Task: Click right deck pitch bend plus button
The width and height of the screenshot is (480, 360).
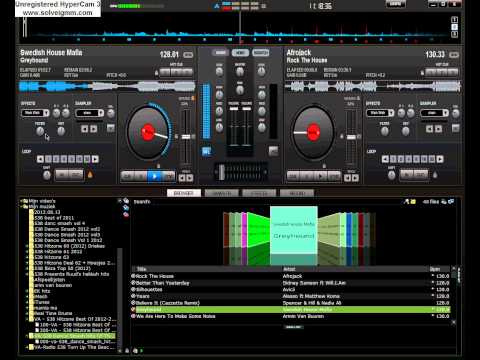Action: (x=355, y=178)
